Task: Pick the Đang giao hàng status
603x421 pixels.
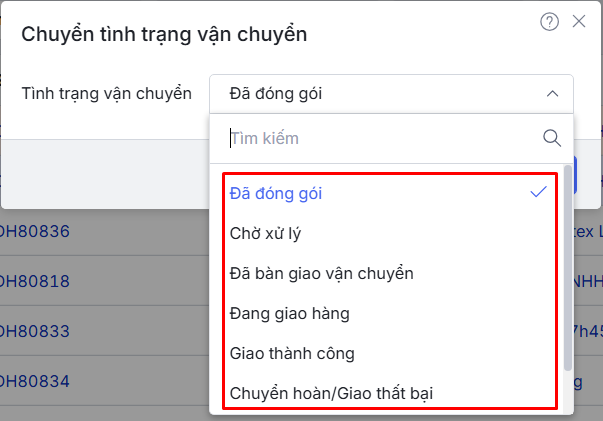Action: (x=289, y=313)
